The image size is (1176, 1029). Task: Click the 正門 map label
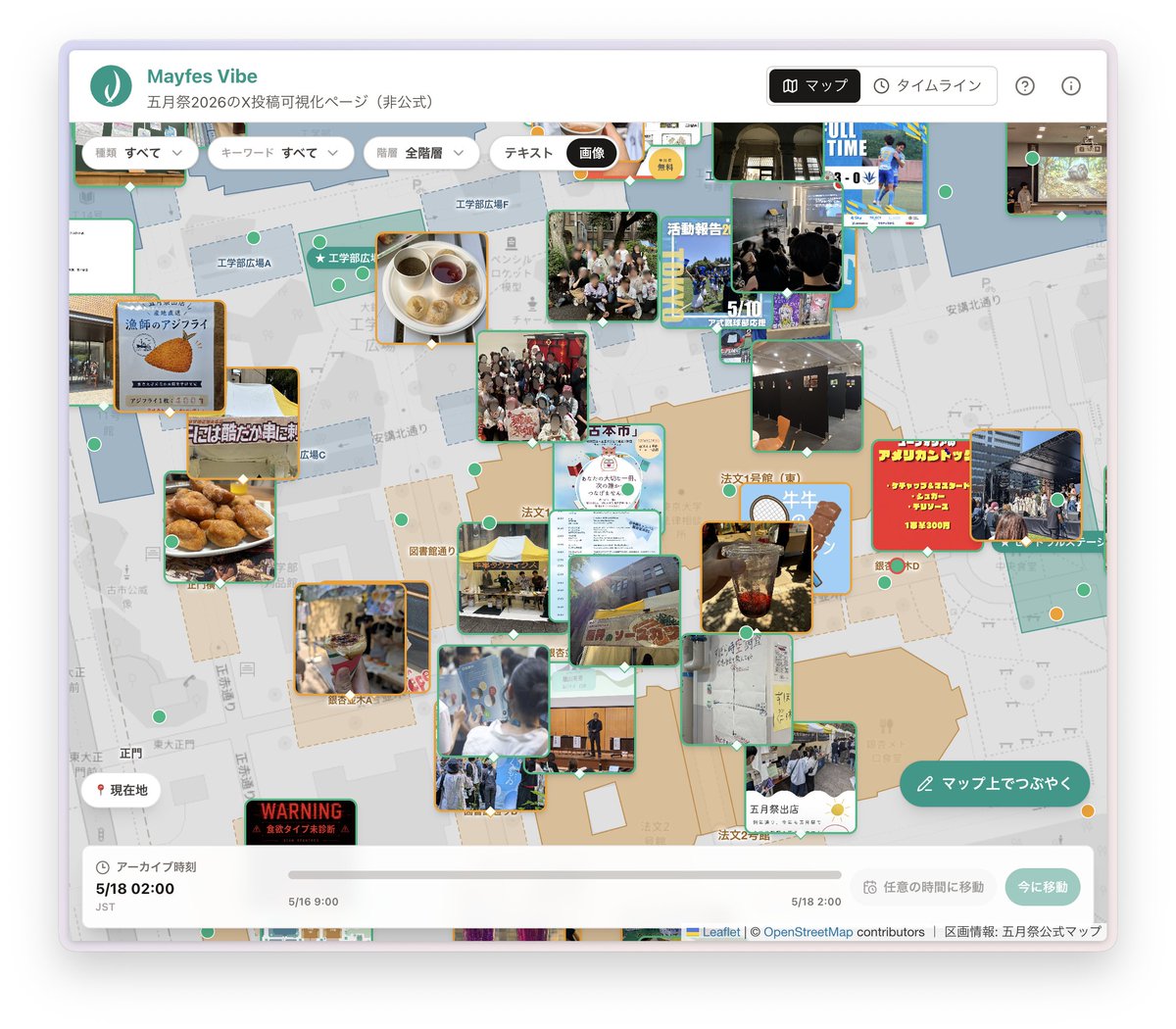[x=131, y=754]
